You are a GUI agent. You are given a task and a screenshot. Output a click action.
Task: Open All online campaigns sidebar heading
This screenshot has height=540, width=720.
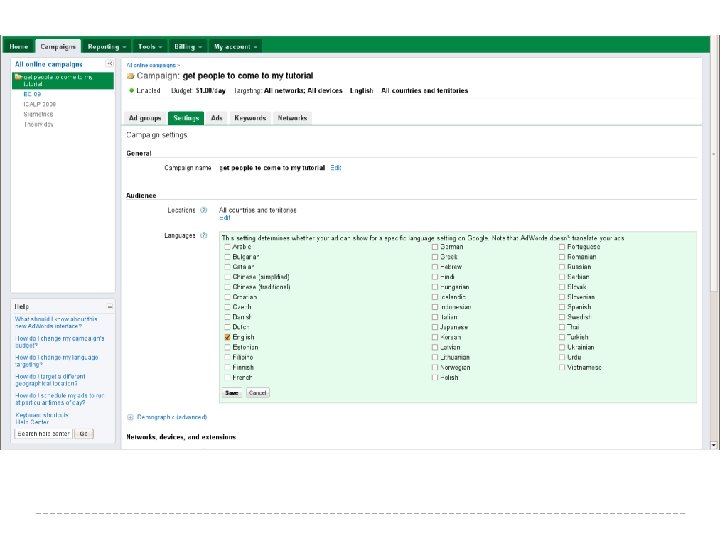49,64
